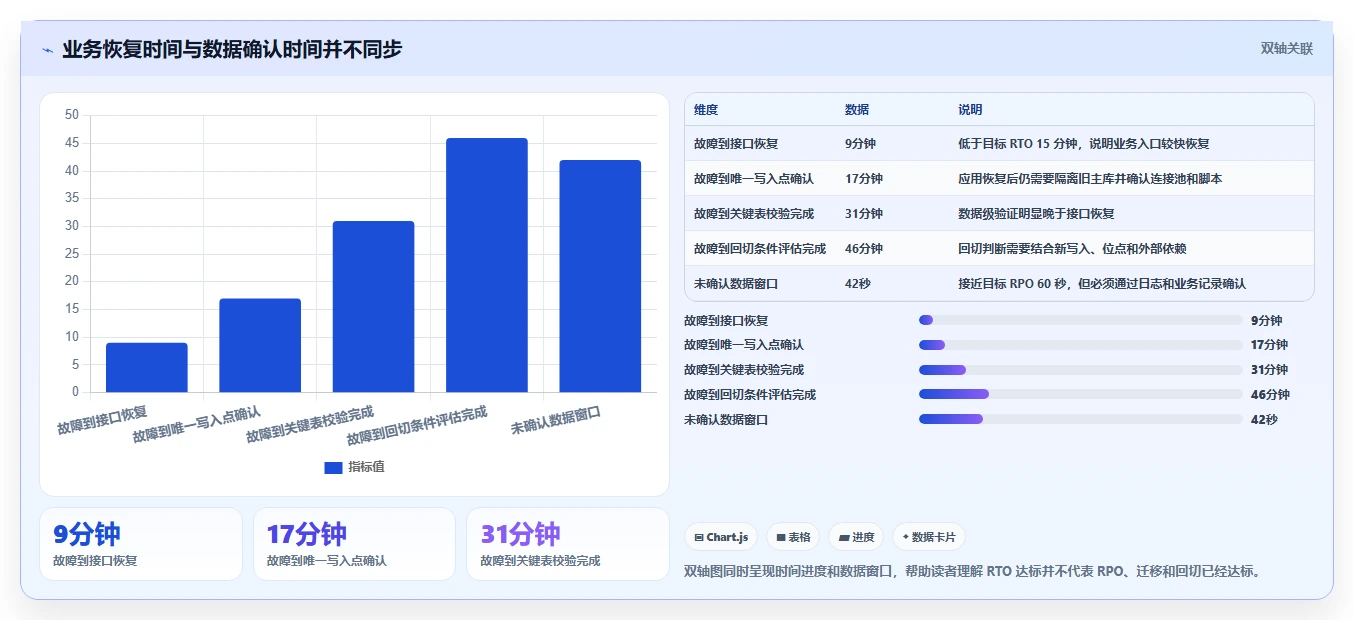The width and height of the screenshot is (1354, 620).
Task: Click the progress bar in the 42秒 row
Action: point(1080,419)
